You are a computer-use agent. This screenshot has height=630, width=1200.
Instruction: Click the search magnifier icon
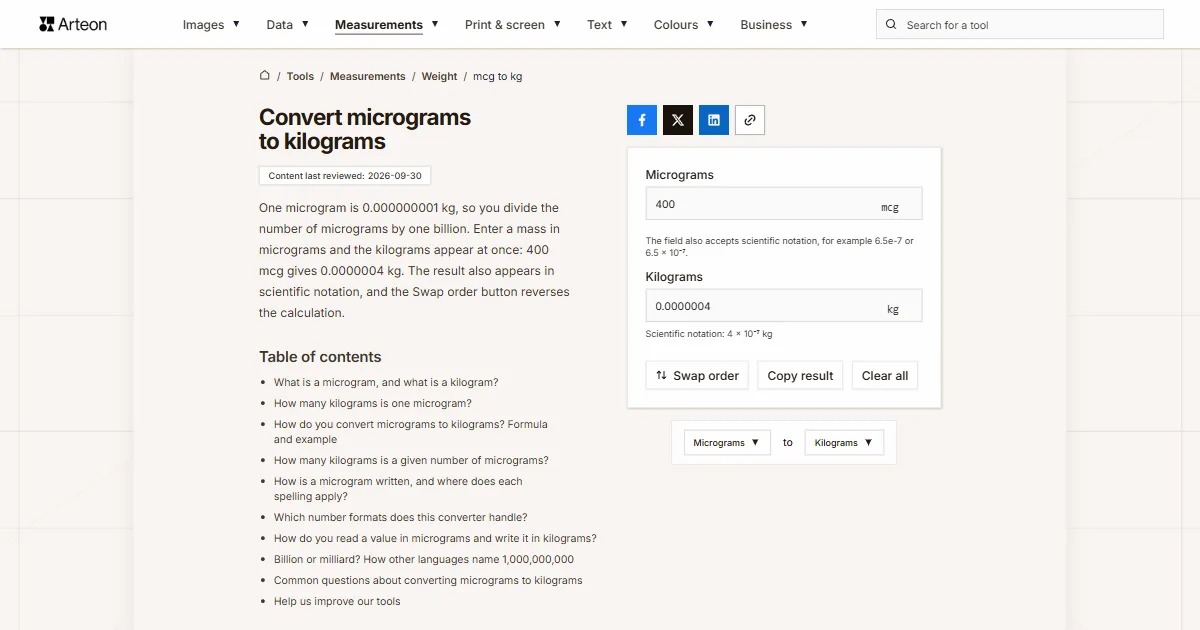point(892,25)
